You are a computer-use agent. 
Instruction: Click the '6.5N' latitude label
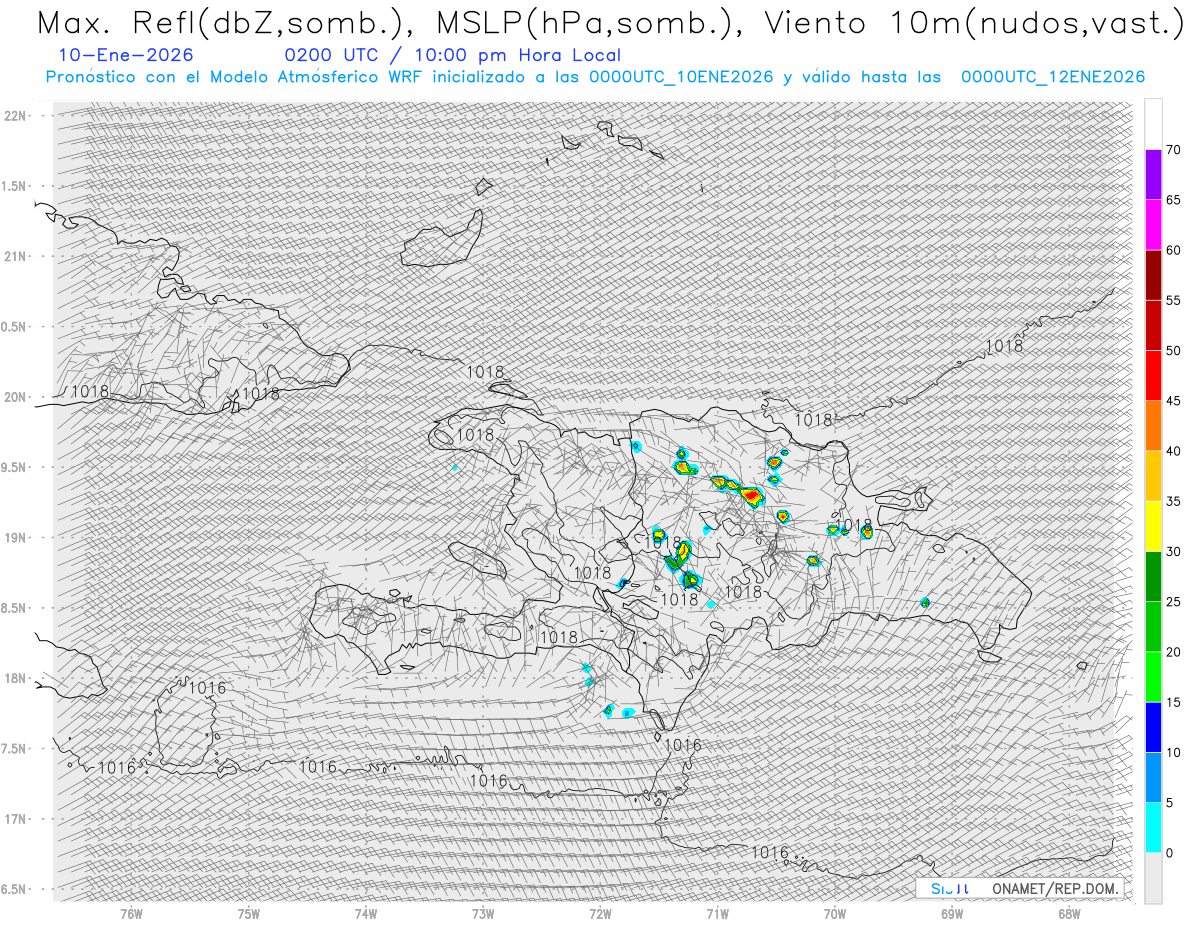14,889
